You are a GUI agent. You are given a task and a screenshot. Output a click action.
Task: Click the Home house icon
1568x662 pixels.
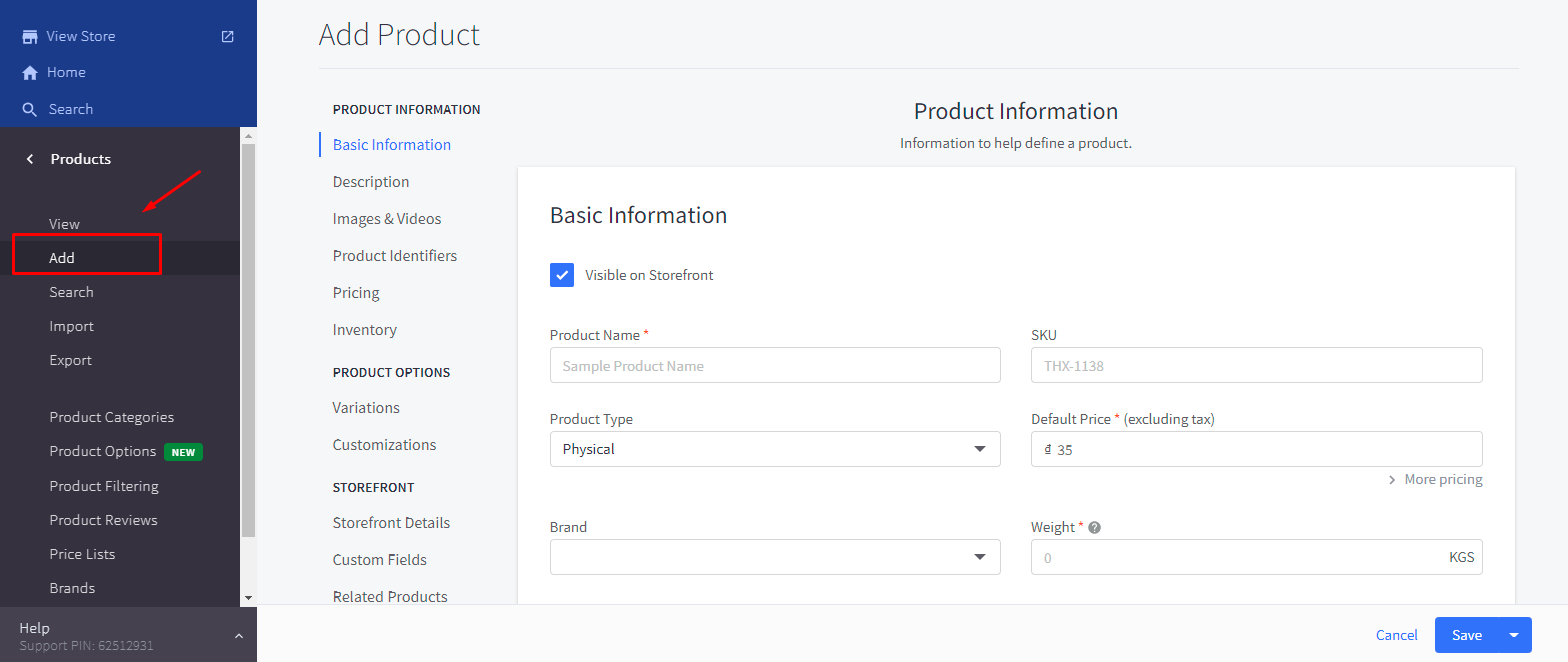(30, 73)
